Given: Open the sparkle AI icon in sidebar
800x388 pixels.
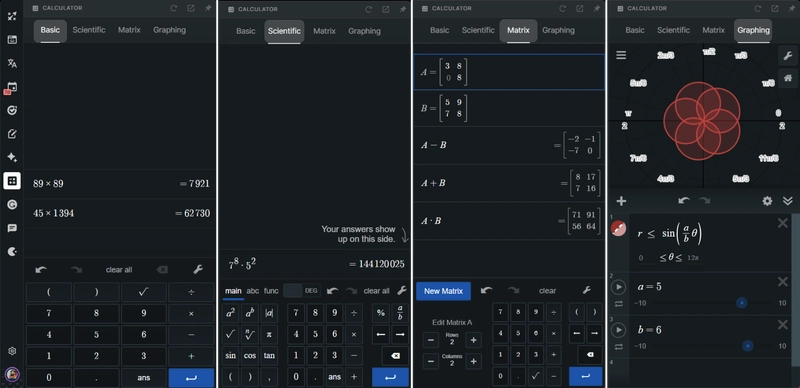Looking at the screenshot, I should 12,157.
